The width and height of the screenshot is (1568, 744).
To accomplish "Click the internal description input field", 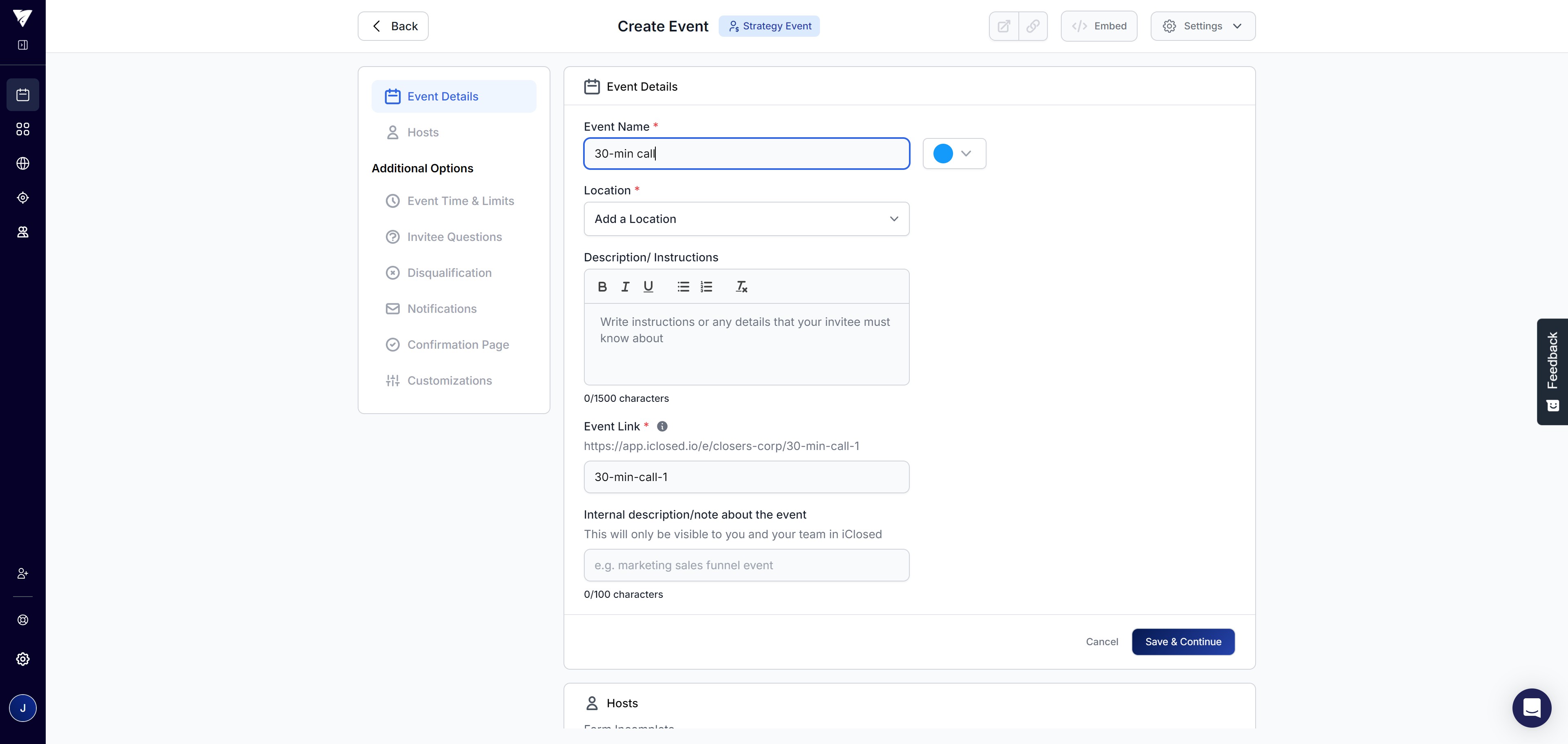I will point(746,566).
